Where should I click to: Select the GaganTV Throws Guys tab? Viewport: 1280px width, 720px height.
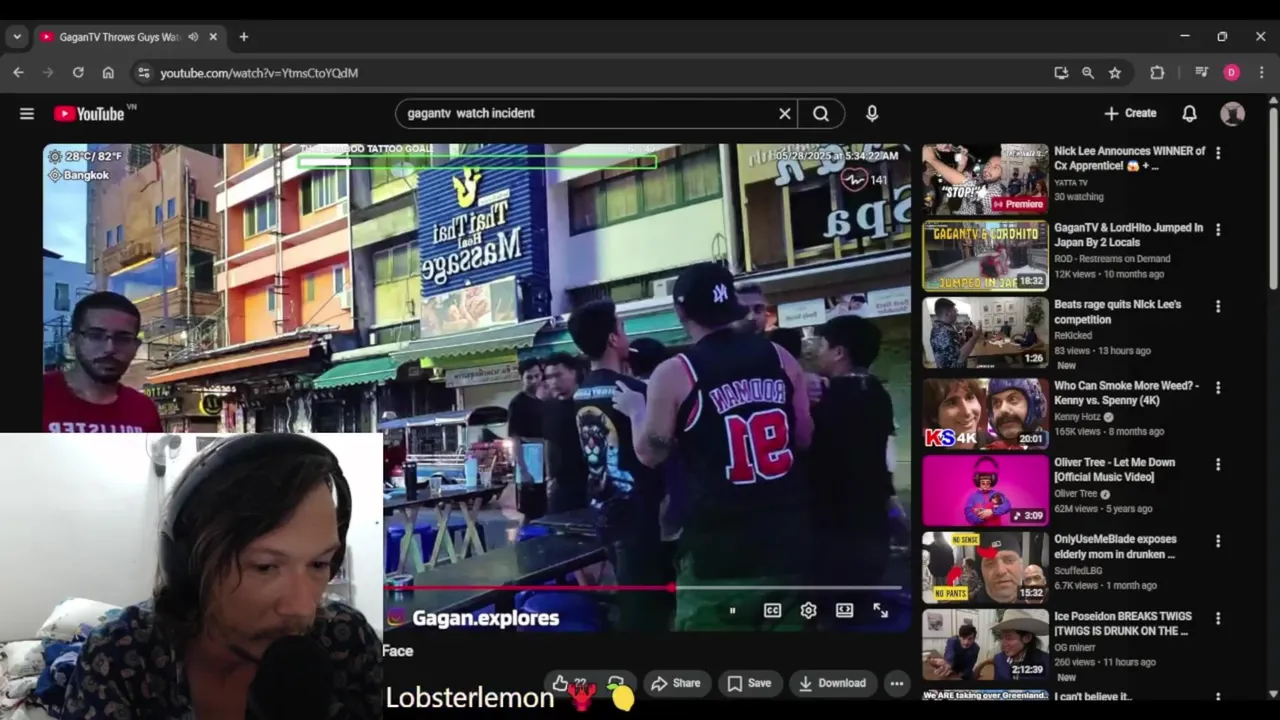[x=118, y=37]
